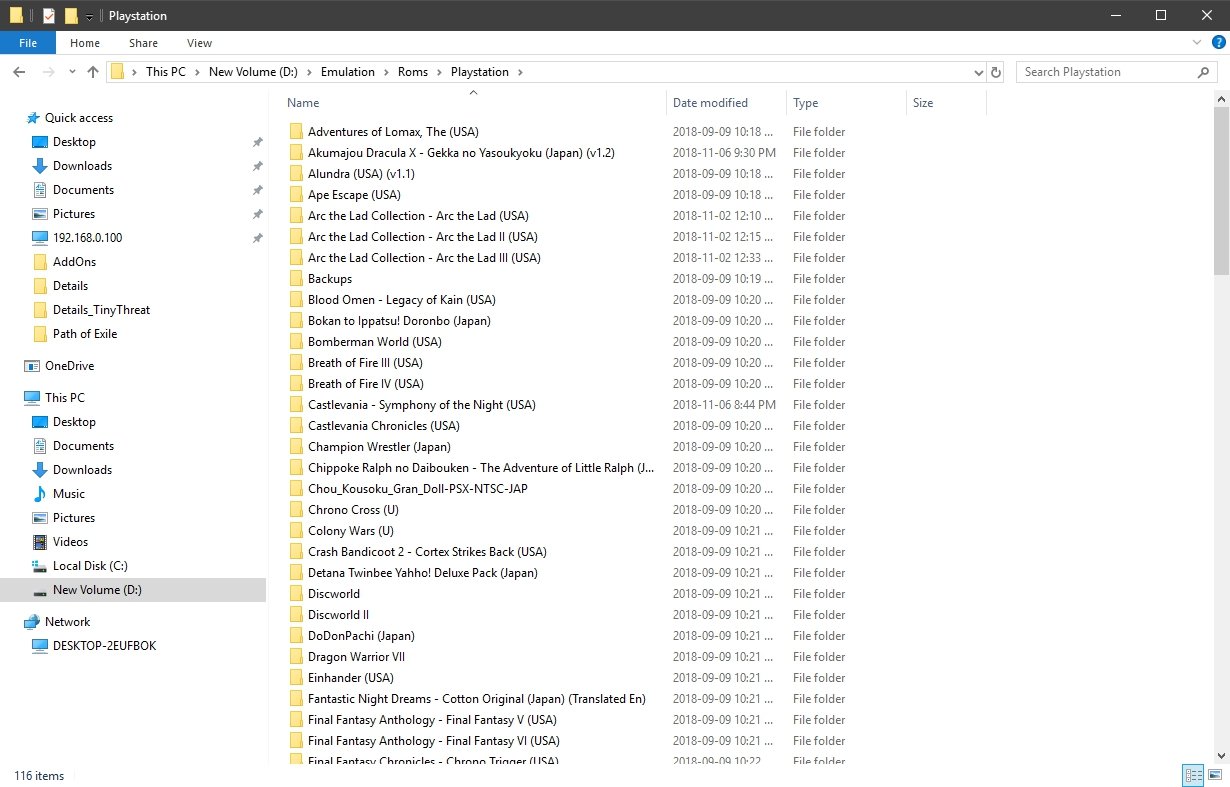Open the Videos filmstrip icon
1230x787 pixels.
tap(40, 542)
